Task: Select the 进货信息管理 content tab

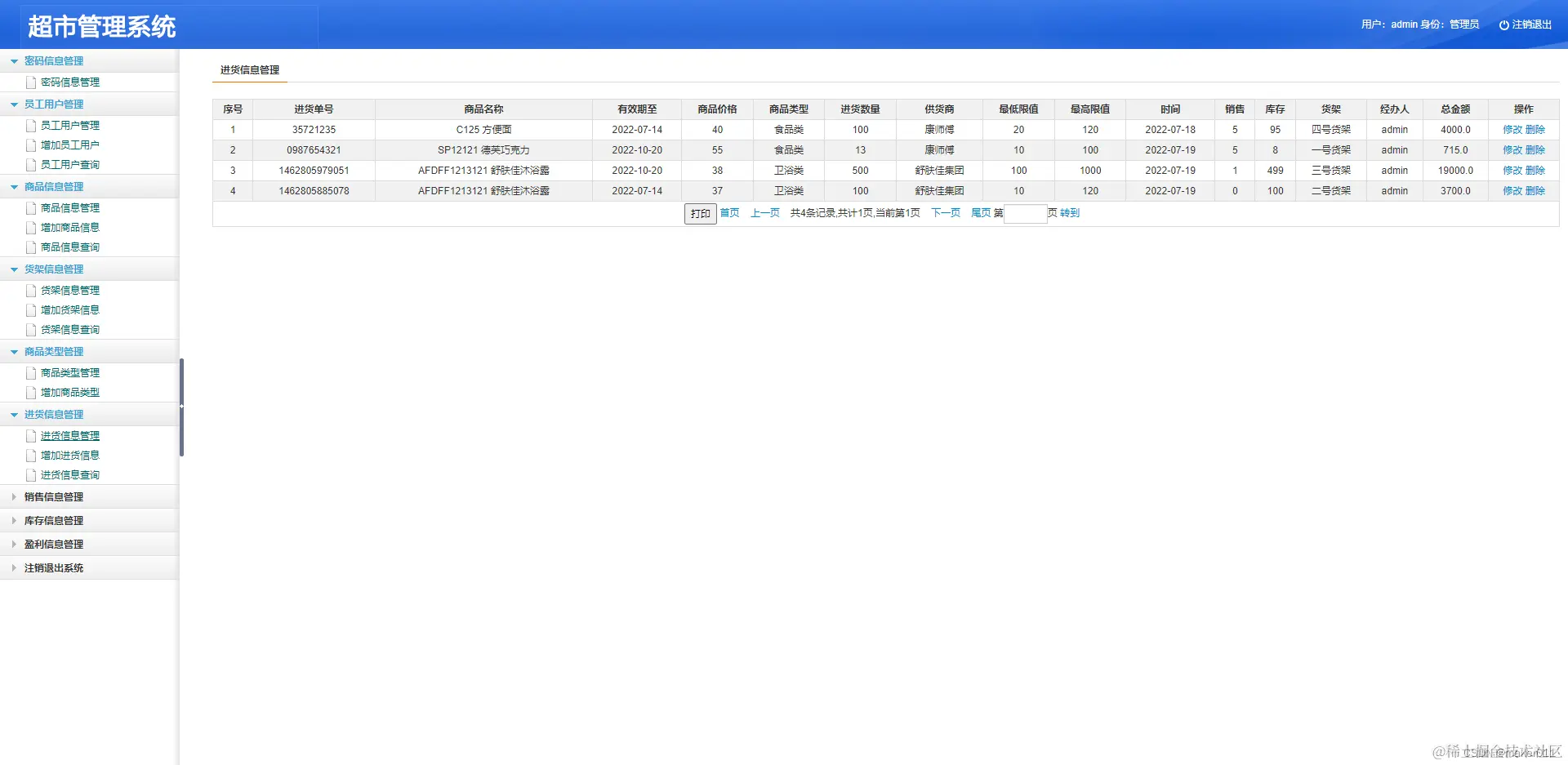Action: pyautogui.click(x=250, y=70)
